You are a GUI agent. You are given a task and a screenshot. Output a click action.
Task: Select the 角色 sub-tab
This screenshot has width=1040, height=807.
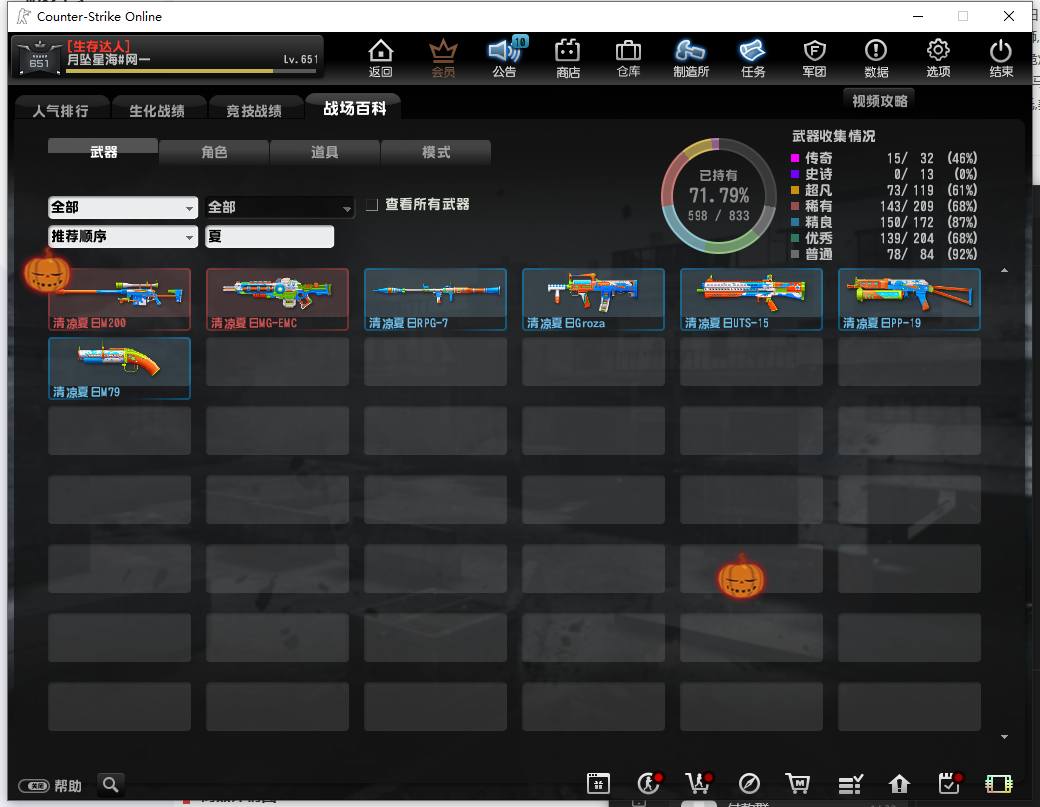click(214, 152)
